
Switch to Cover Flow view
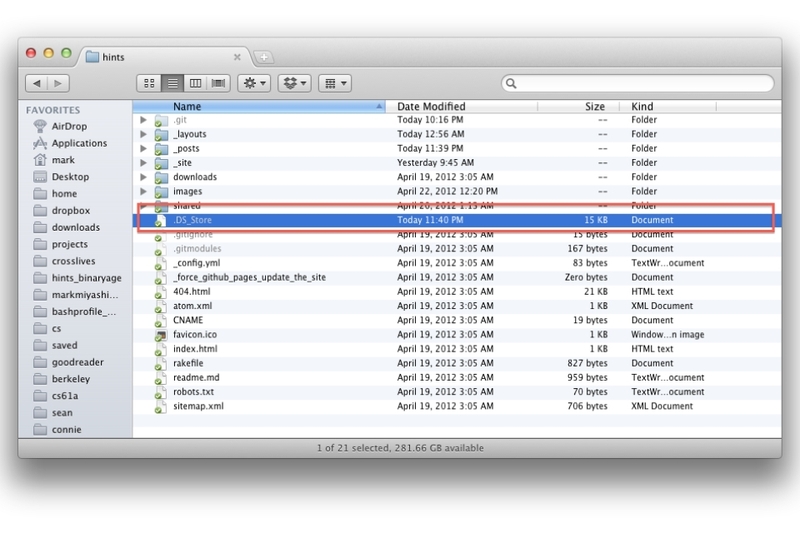[x=218, y=83]
